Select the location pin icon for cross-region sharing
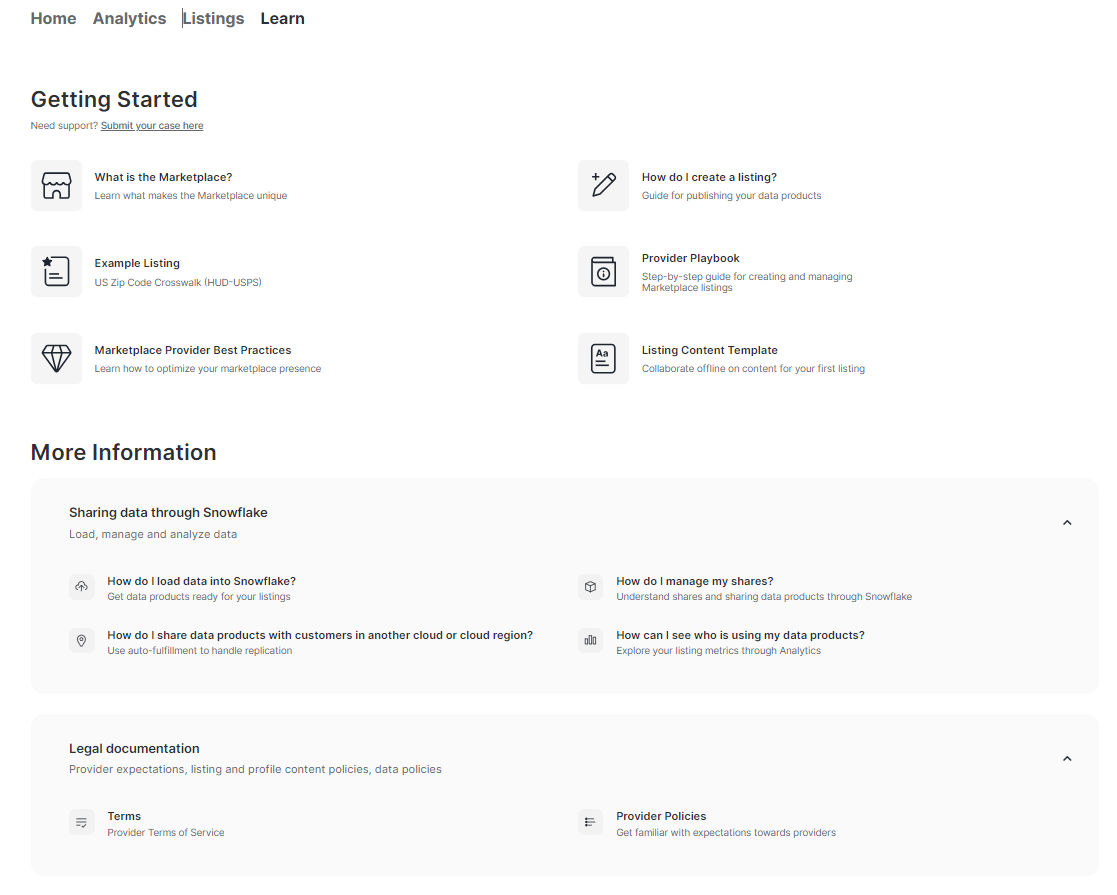Image resolution: width=1117 pixels, height=895 pixels. [81, 640]
